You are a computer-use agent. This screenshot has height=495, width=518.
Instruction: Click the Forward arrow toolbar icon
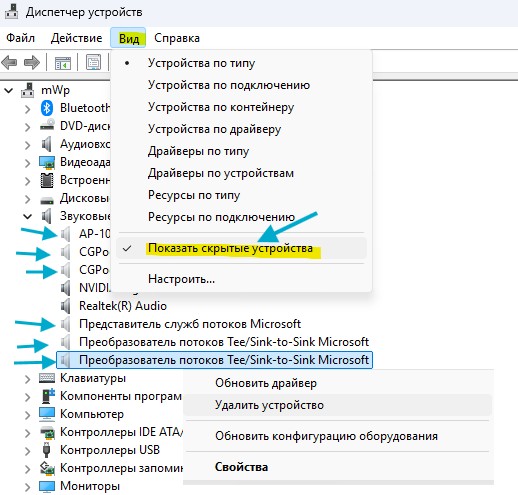pyautogui.click(x=32, y=62)
